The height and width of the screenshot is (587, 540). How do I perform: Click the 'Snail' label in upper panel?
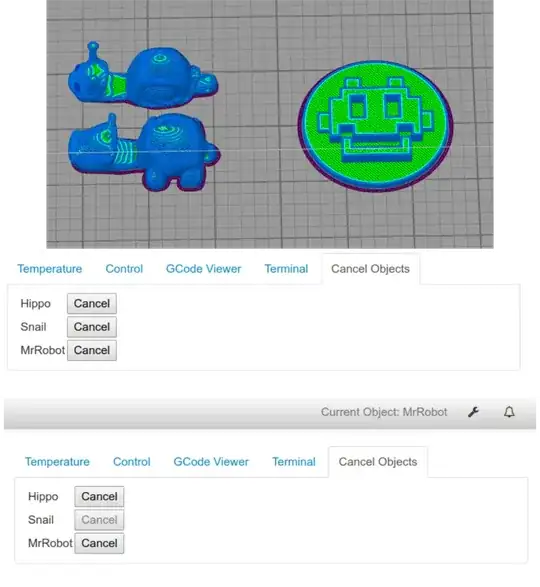pos(33,327)
